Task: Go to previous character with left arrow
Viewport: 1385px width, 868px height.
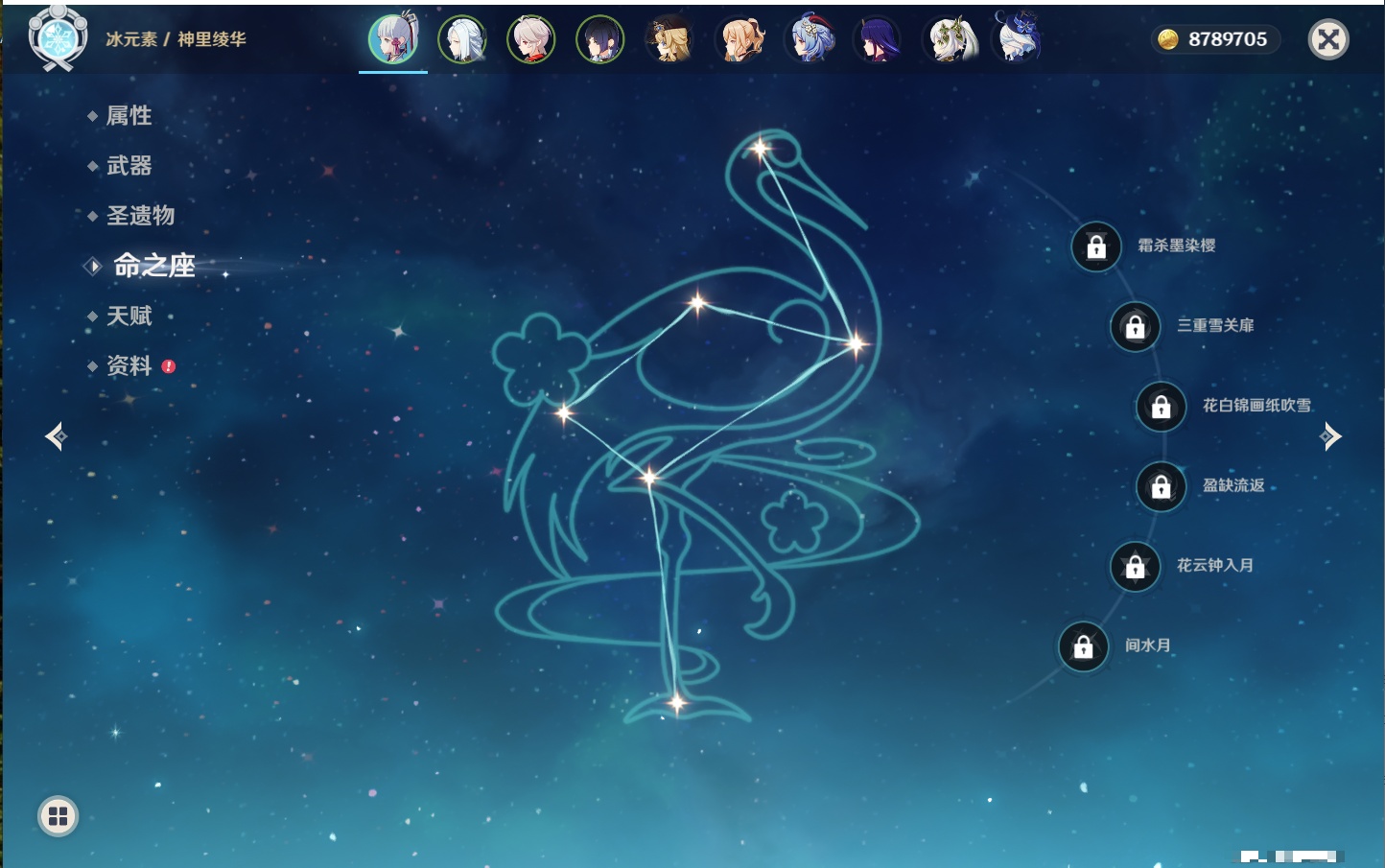Action: (56, 436)
